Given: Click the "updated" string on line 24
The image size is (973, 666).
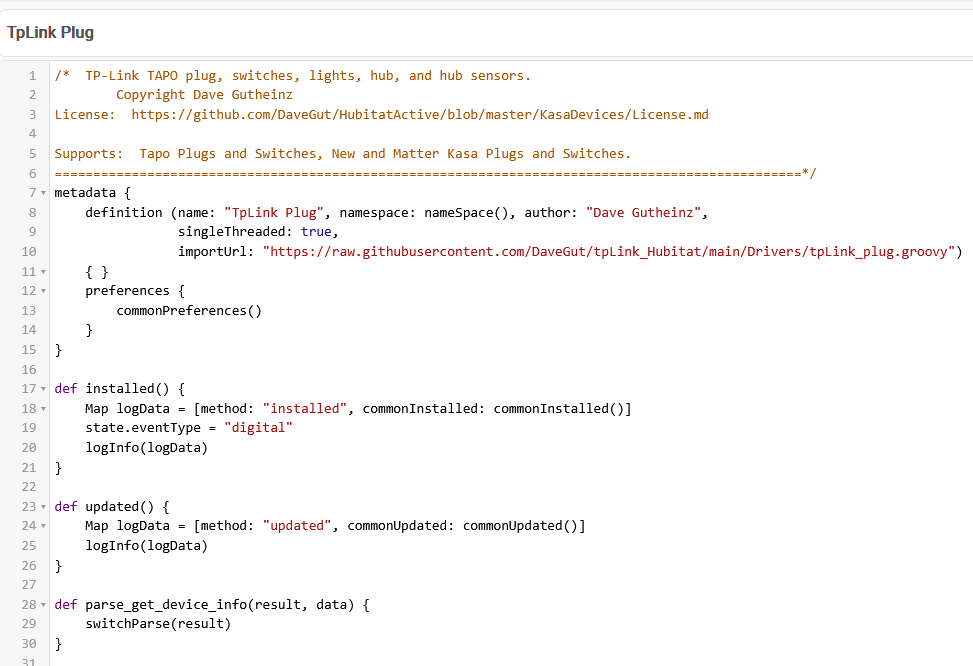Looking at the screenshot, I should tap(297, 526).
